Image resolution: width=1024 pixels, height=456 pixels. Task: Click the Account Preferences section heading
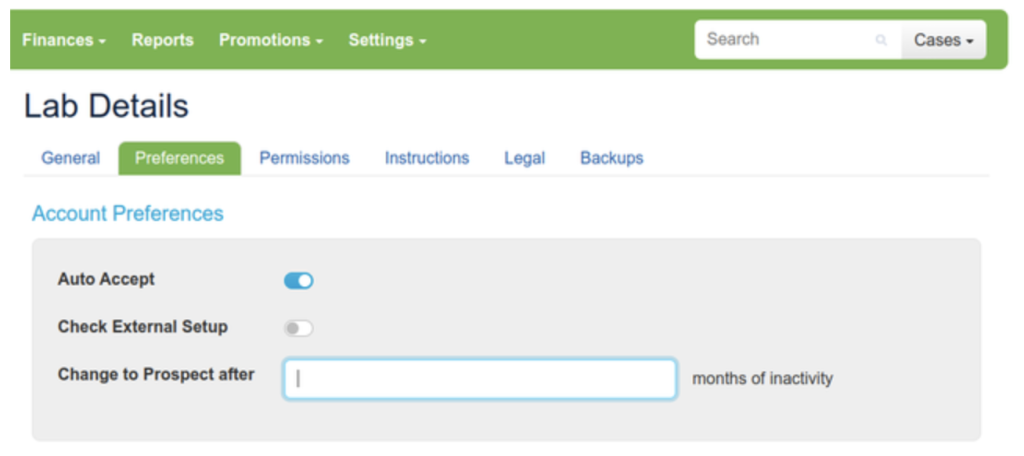click(x=128, y=213)
